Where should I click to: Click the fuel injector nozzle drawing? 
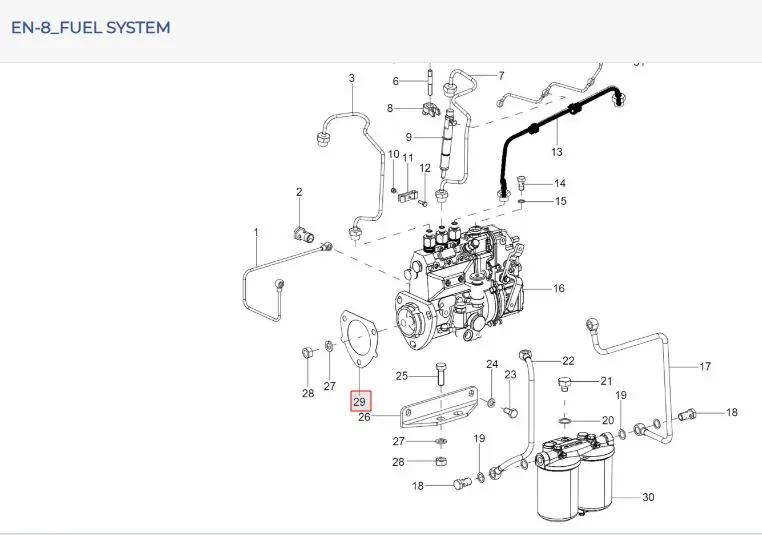point(448,144)
